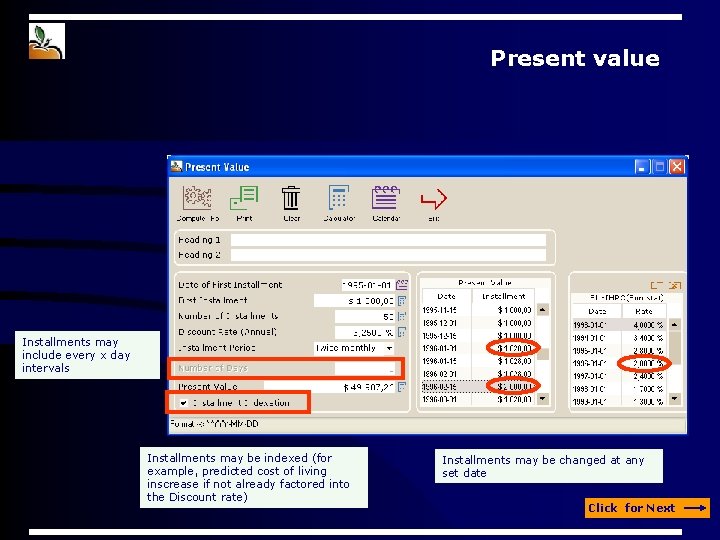This screenshot has height=540, width=720.
Task: Select the 1996-01-15 installment row
Action: click(x=478, y=361)
